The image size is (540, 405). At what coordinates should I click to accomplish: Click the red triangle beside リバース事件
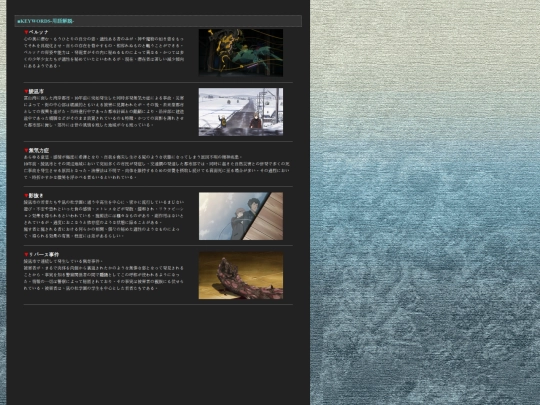tap(26, 255)
